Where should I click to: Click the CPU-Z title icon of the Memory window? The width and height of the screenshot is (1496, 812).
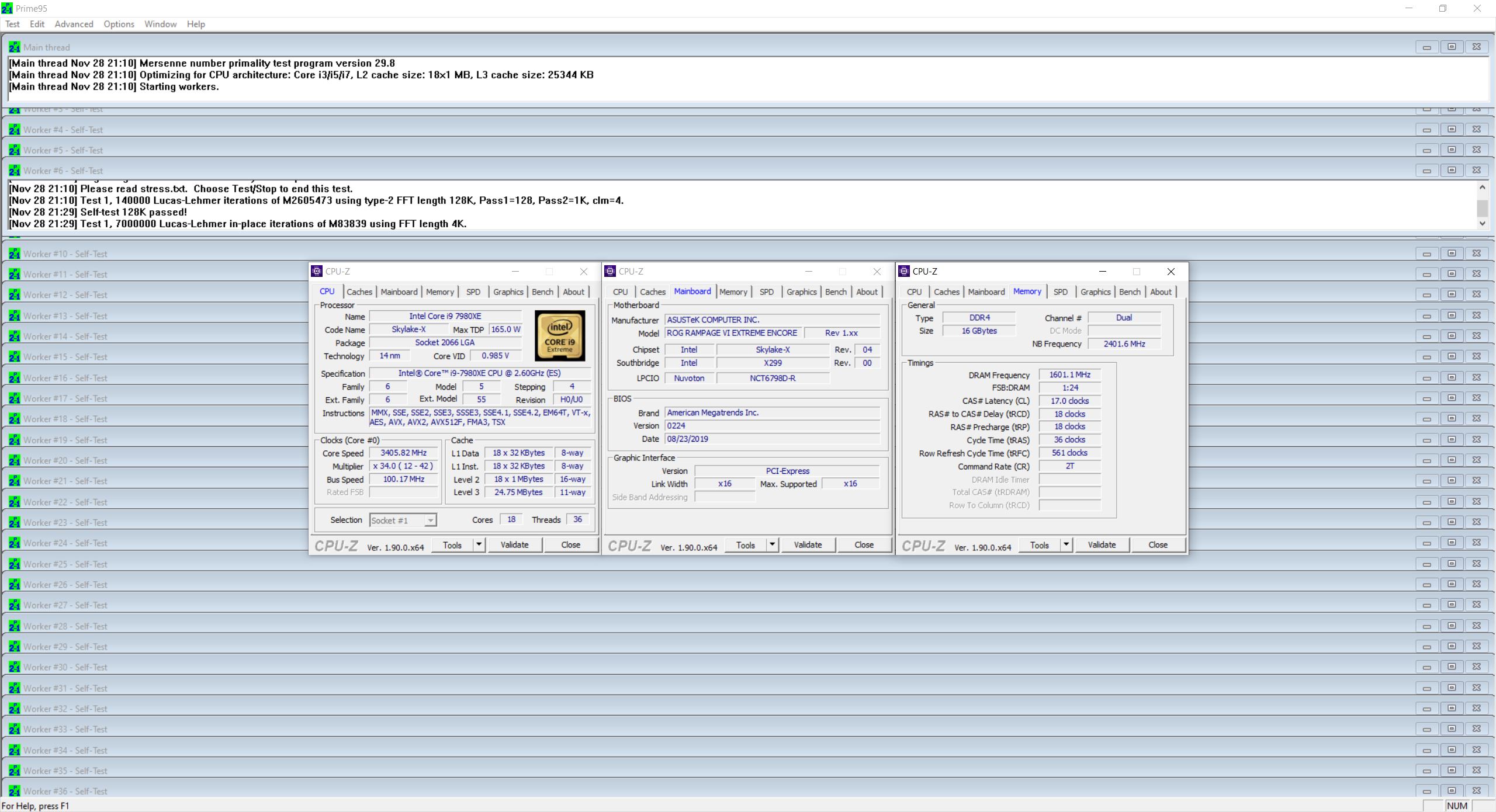coord(904,271)
